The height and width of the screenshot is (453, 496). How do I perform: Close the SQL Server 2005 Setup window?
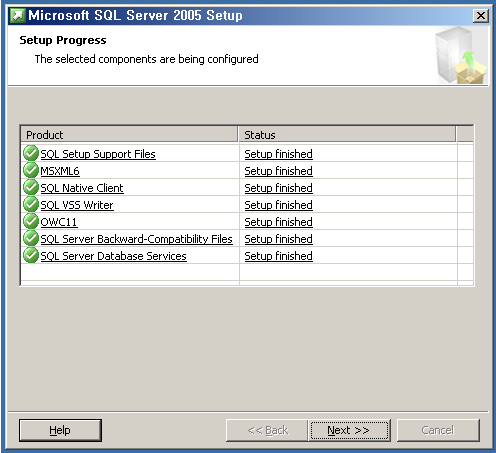click(x=481, y=16)
